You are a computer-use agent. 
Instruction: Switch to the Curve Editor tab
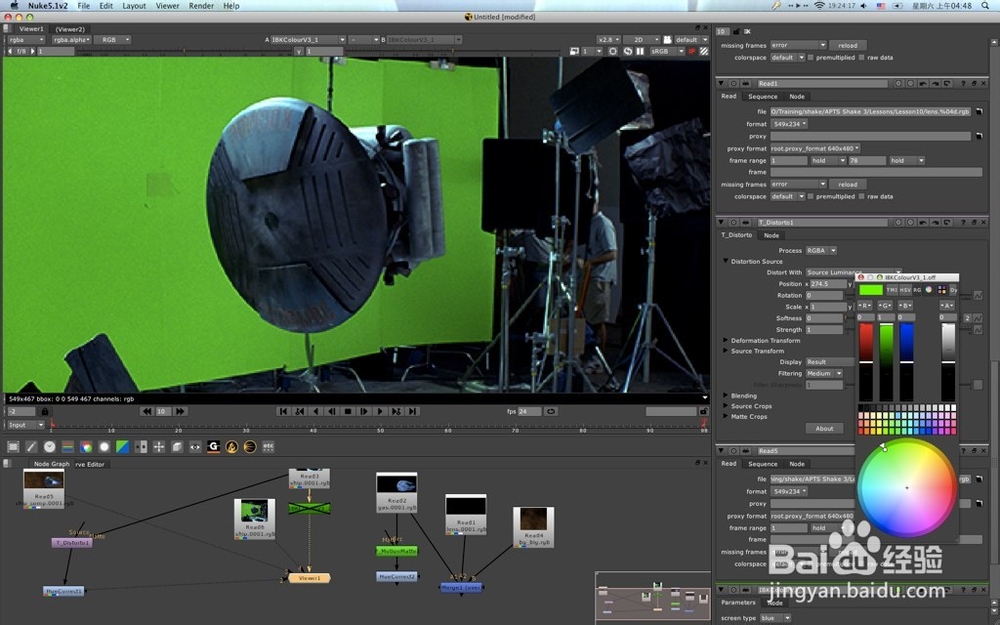click(90, 464)
